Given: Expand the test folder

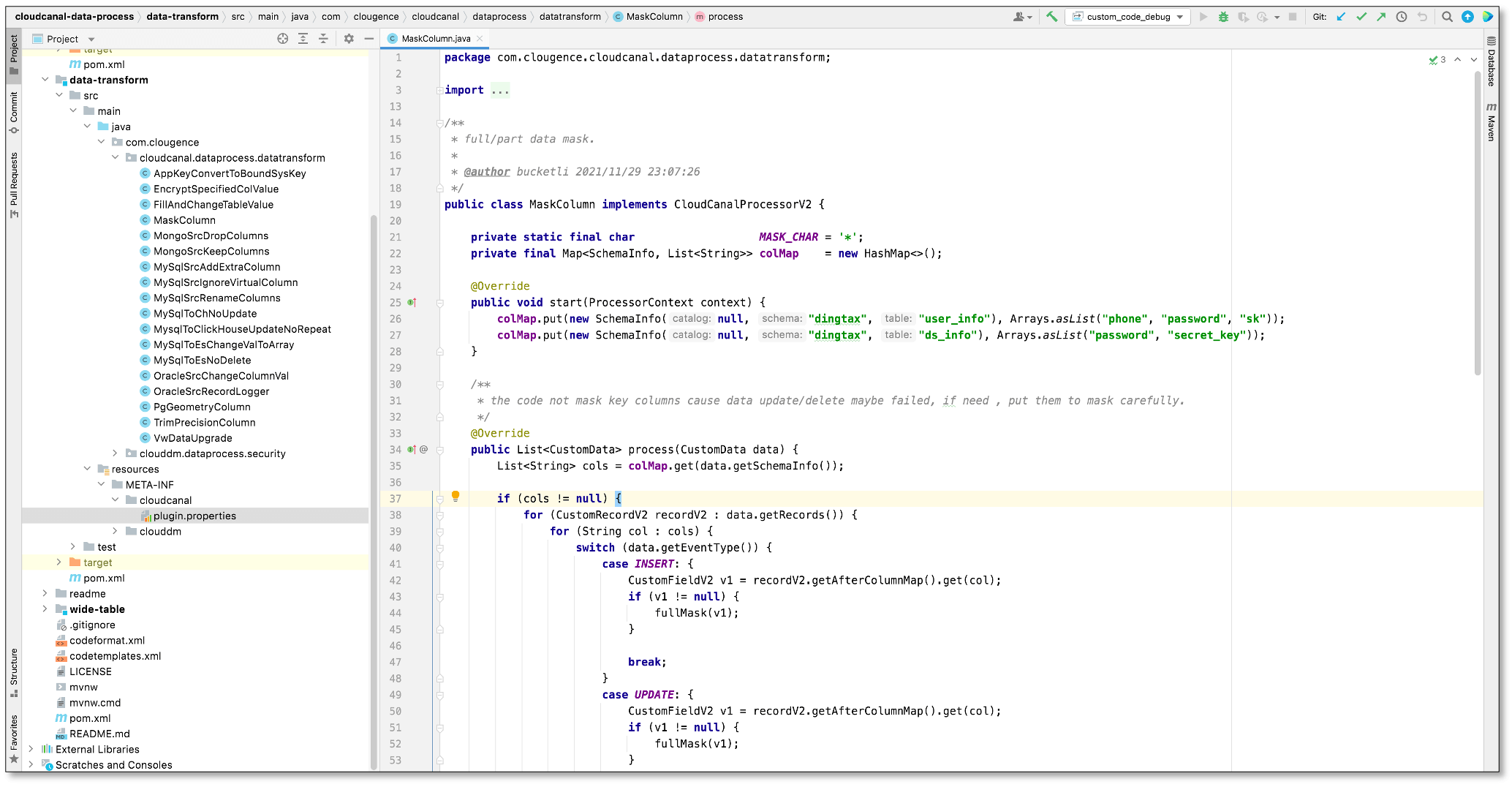Looking at the screenshot, I should (x=73, y=546).
